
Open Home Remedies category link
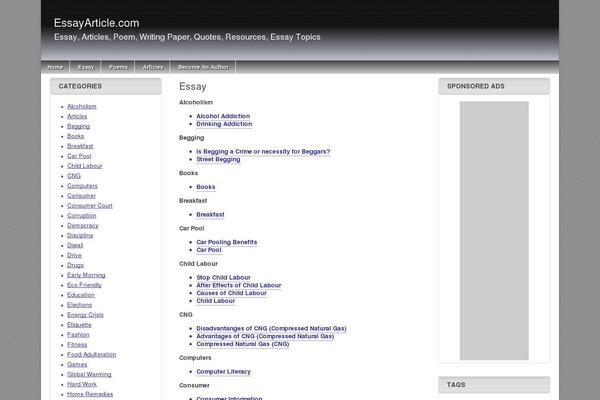point(90,395)
